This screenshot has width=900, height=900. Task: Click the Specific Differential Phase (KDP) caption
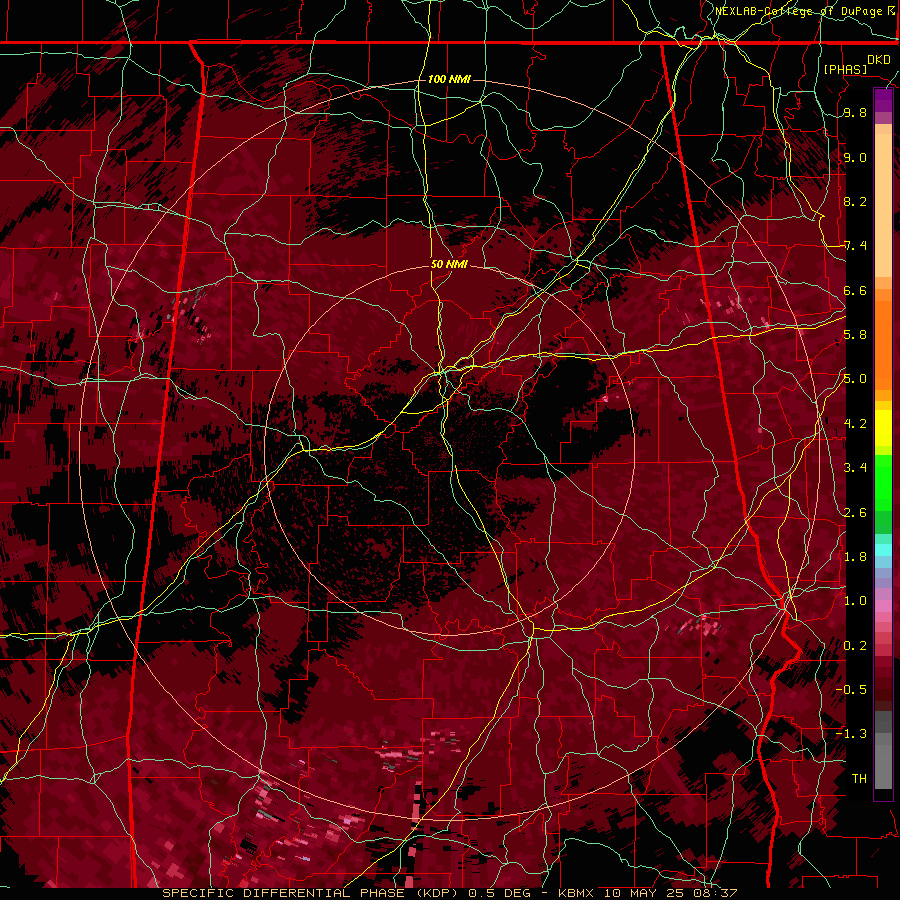tap(312, 893)
